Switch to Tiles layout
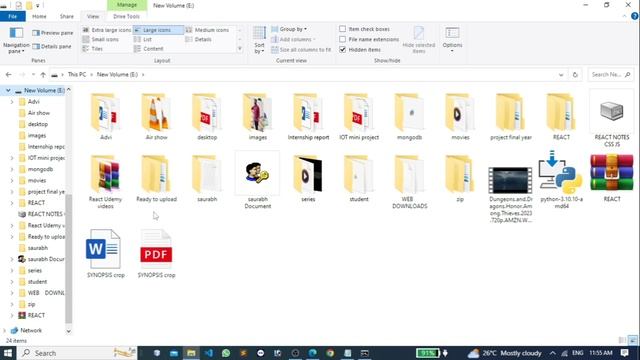This screenshot has width=640, height=360. (92, 49)
